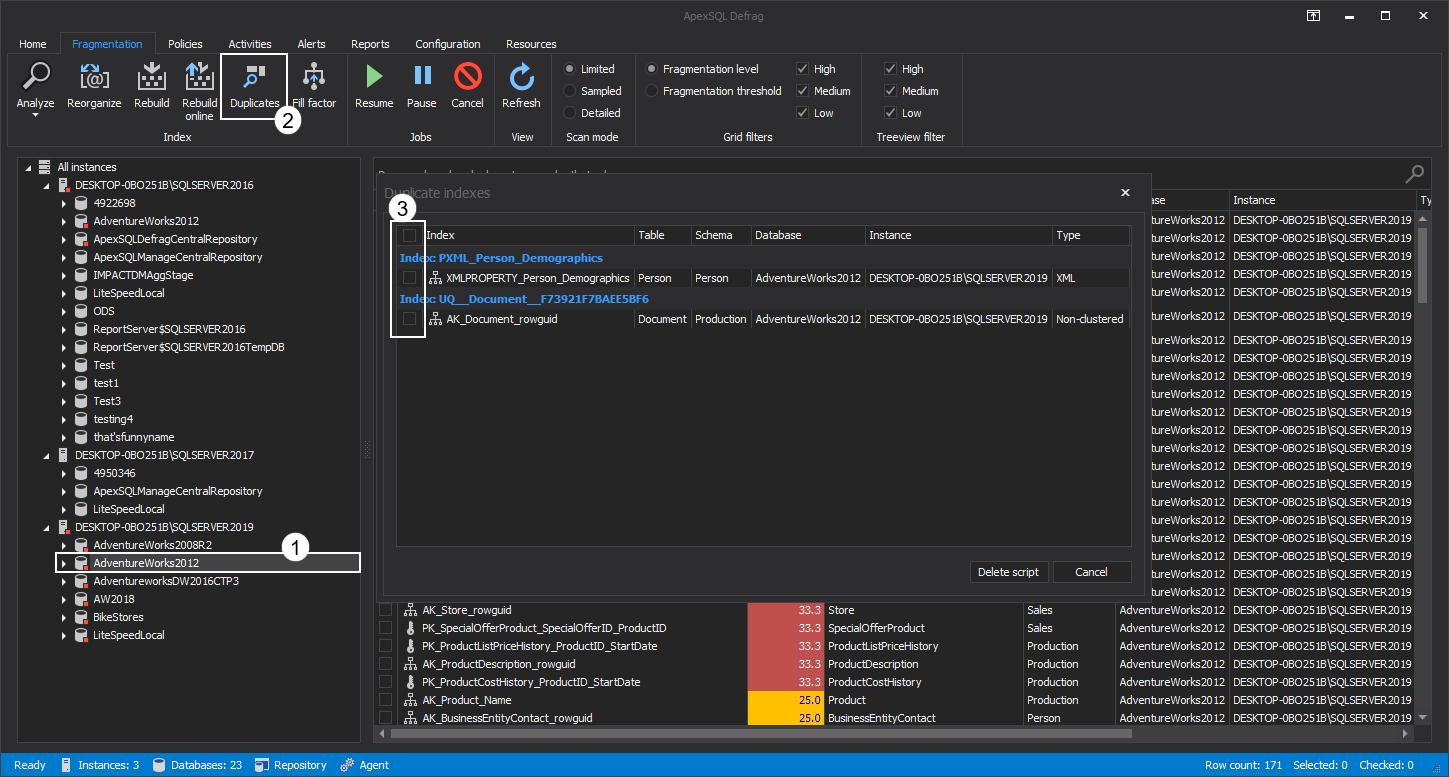Click the BikeStores database icon

pos(82,617)
